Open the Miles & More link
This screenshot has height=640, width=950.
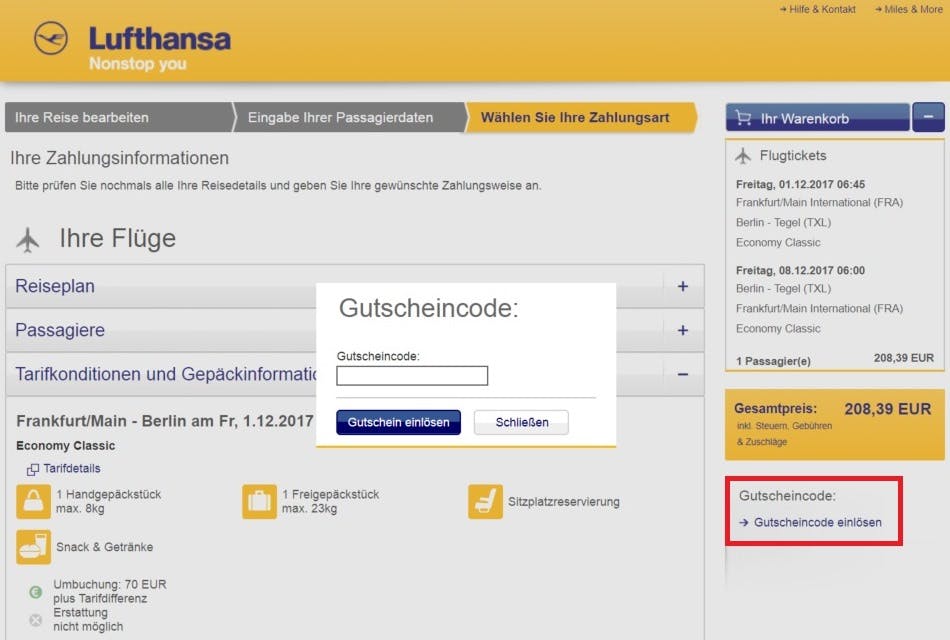tap(909, 9)
